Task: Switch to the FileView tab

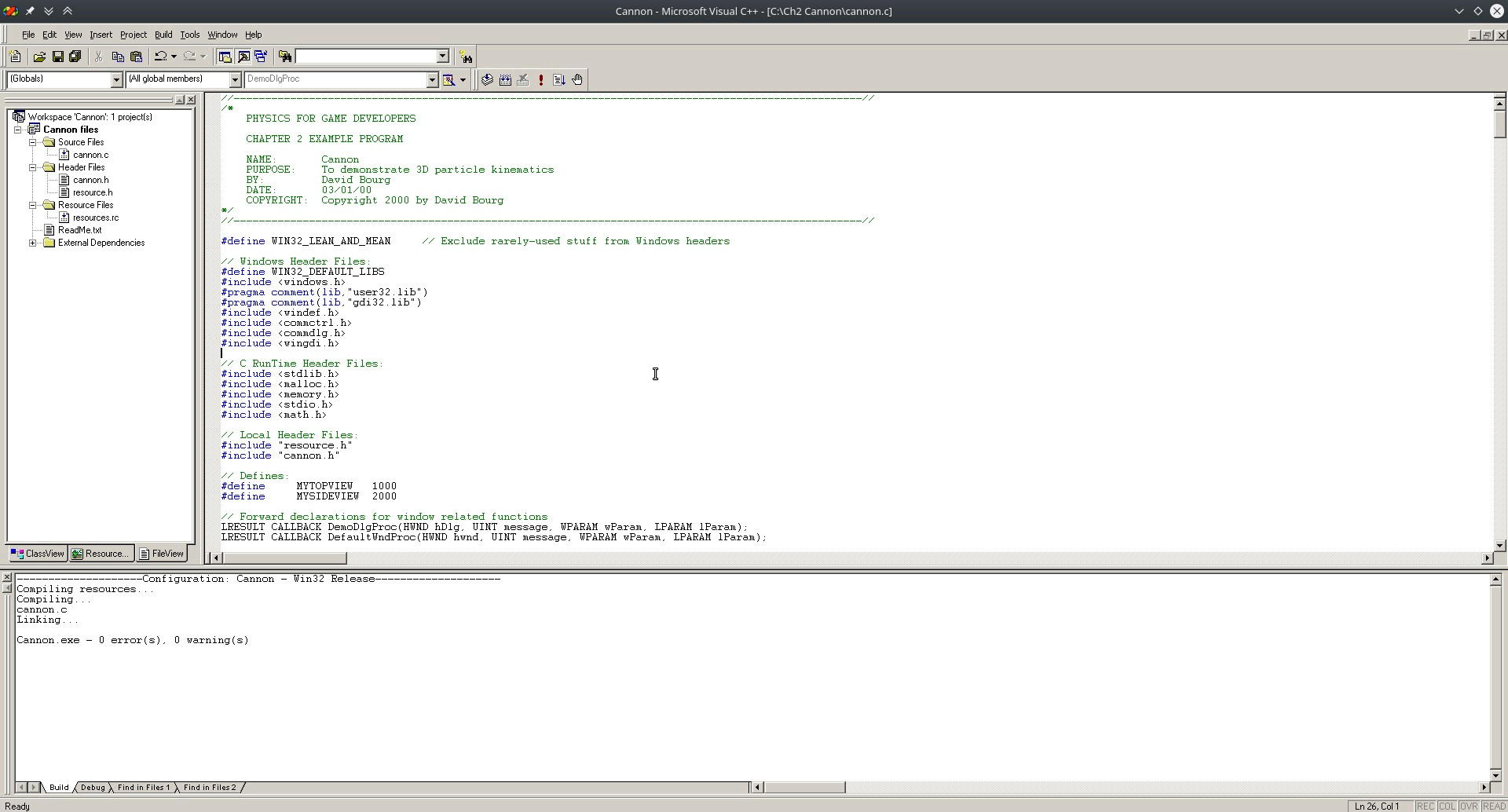Action: coord(161,554)
